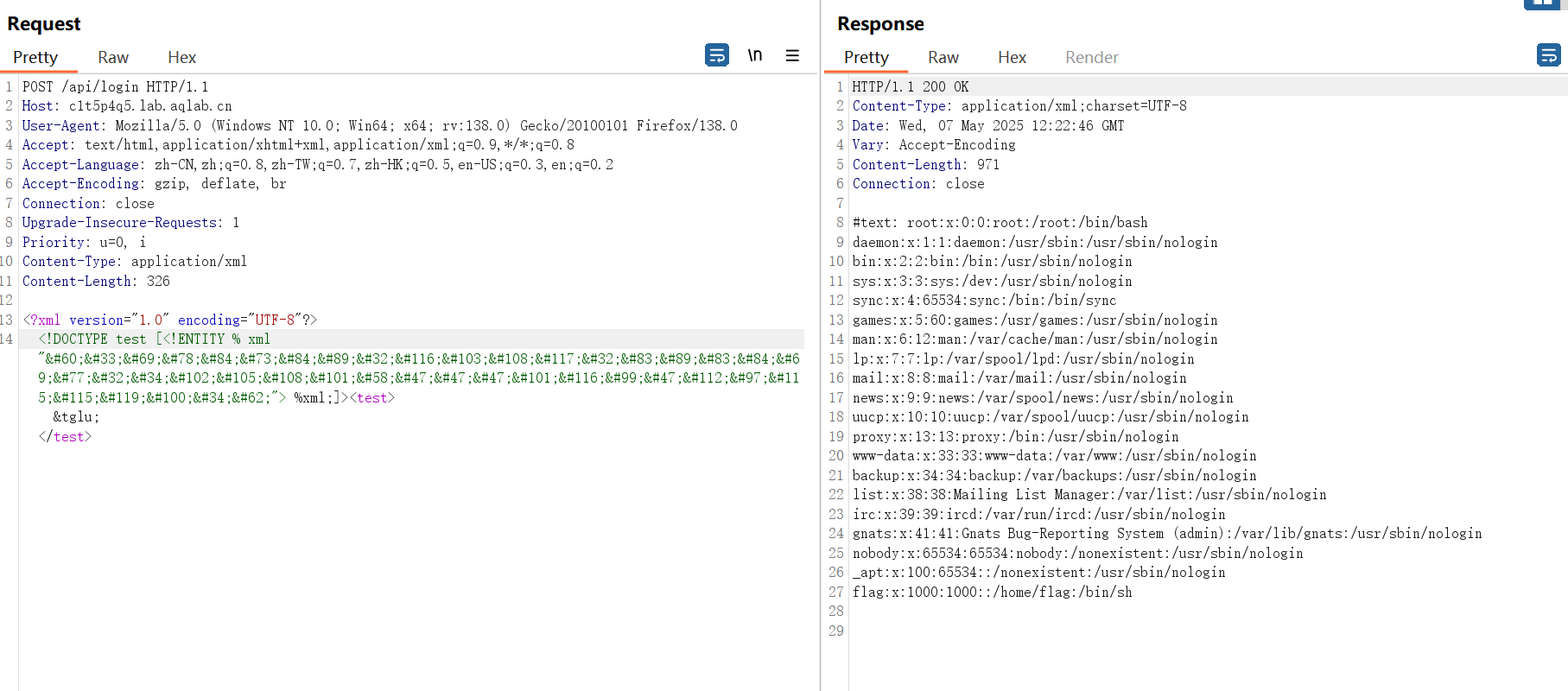Click the 'flag:x:1000:1000::/home/flag' line
Viewport: 1568px width, 691px height.
click(x=993, y=593)
